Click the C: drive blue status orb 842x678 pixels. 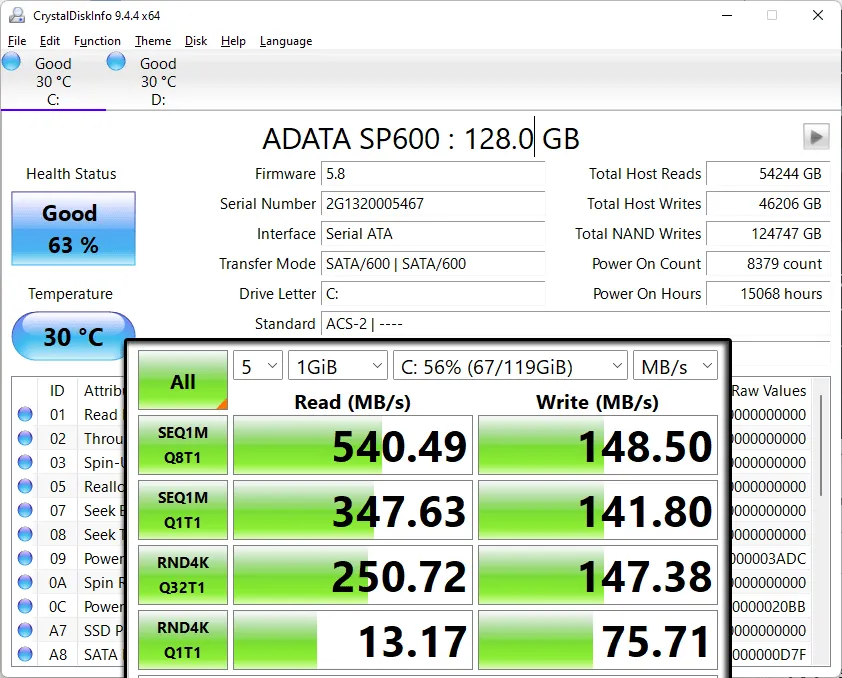click(11, 62)
